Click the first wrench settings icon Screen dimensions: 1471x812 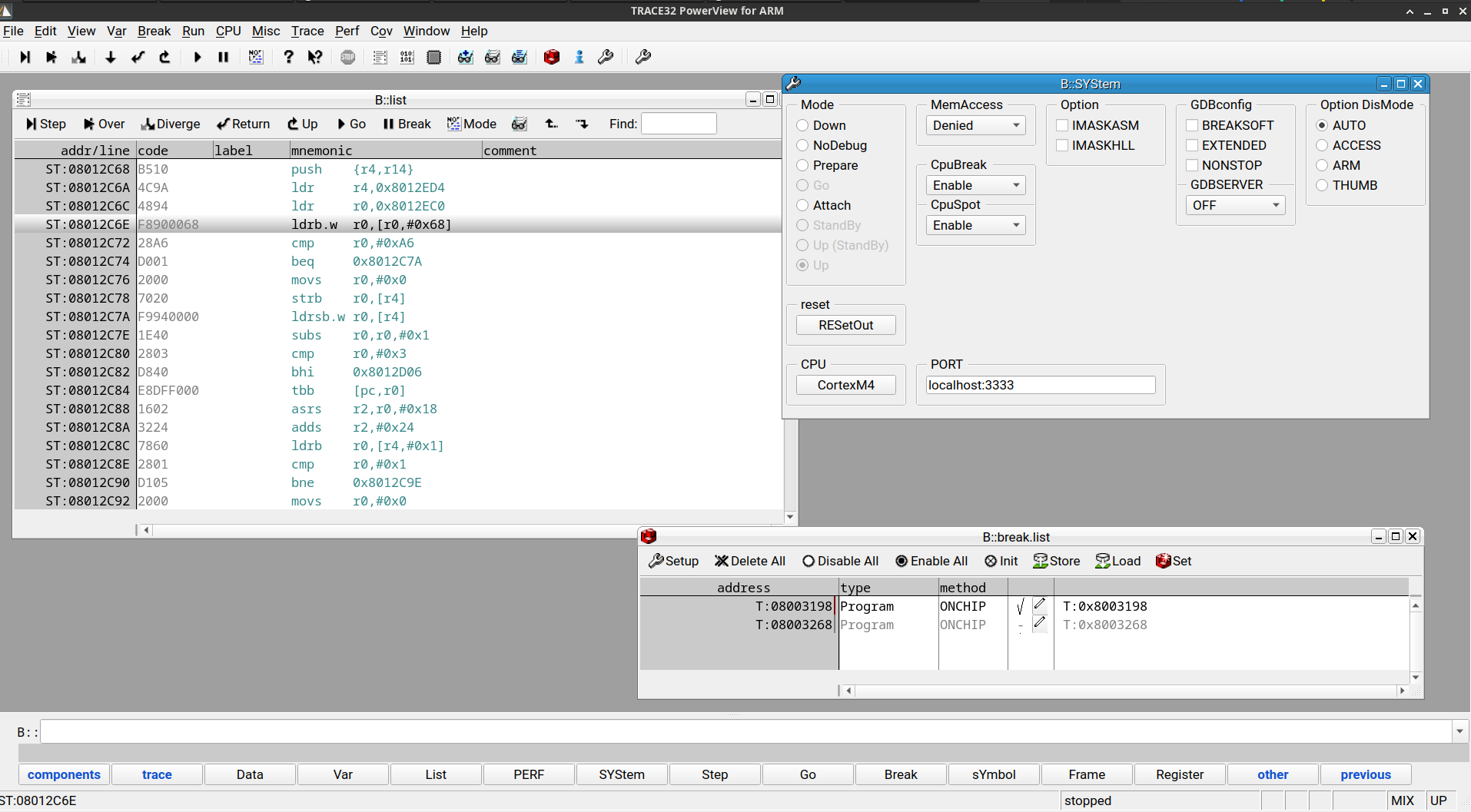606,57
